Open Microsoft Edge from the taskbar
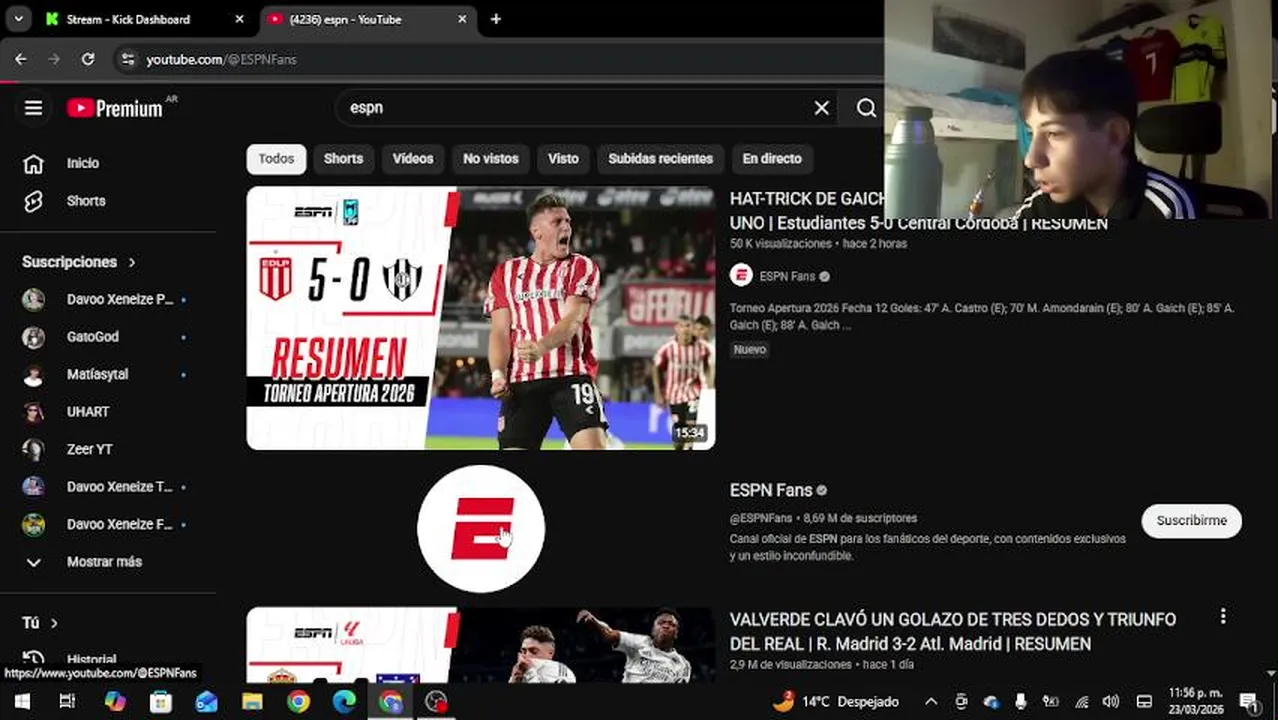1278x720 pixels. pos(344,702)
